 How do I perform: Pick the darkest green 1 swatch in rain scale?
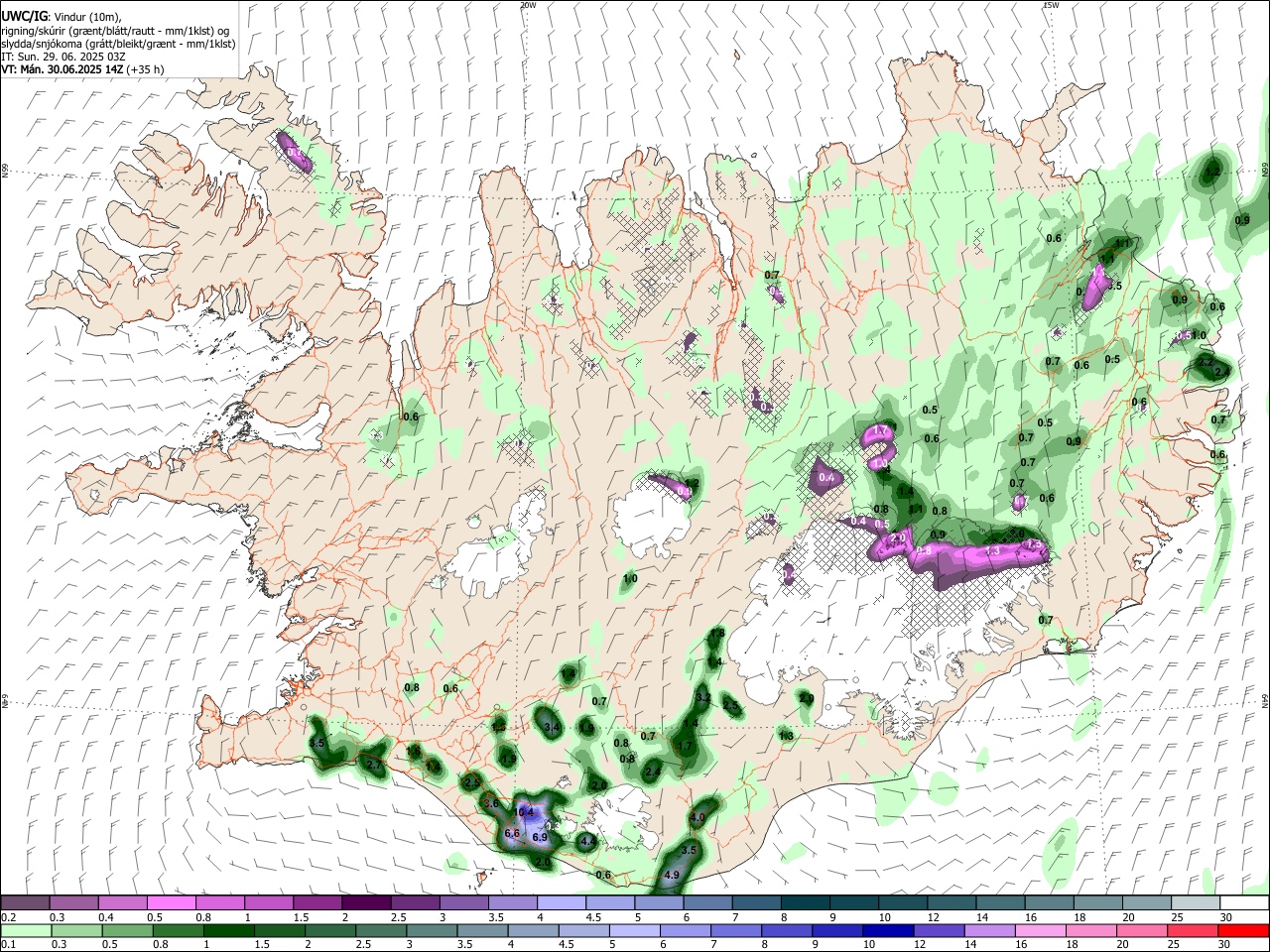click(x=228, y=931)
